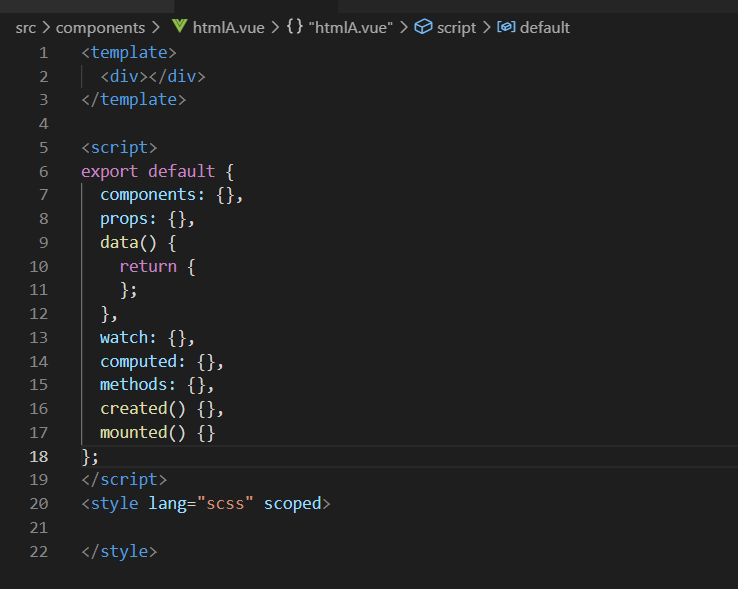
Task: Click the 'src' breadcrumb segment
Action: pyautogui.click(x=25, y=28)
